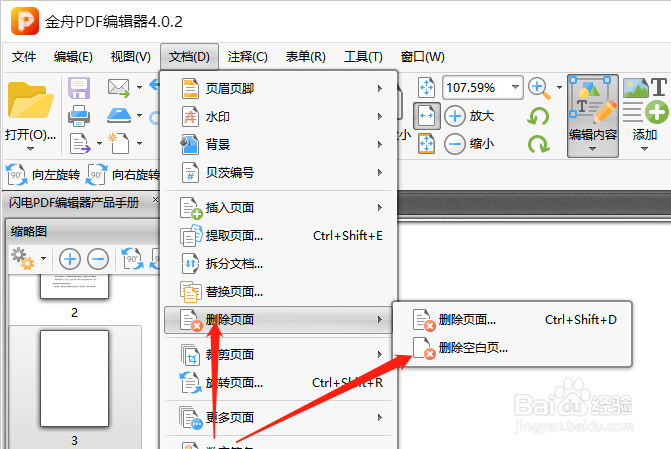Open the 背景 submenu
Viewport: 671px width, 449px height.
tap(278, 145)
